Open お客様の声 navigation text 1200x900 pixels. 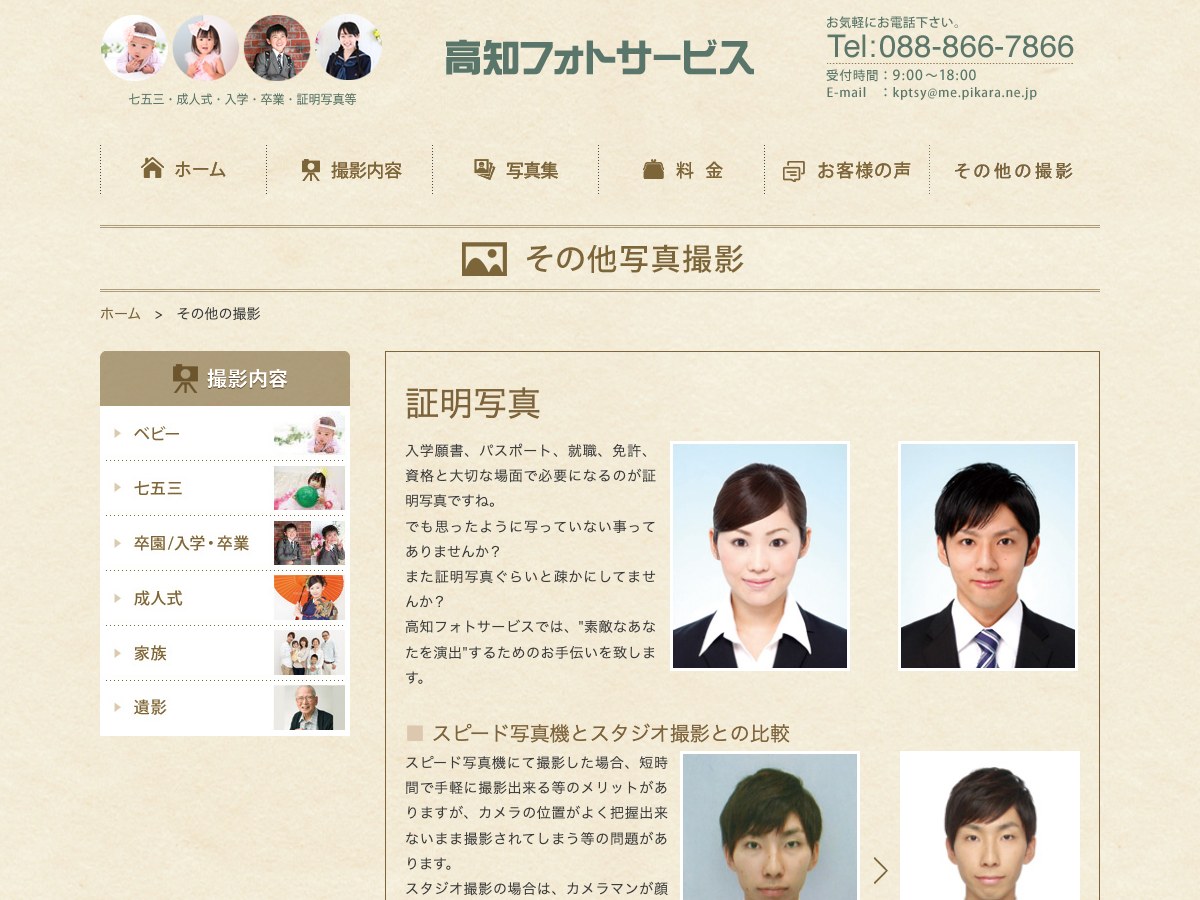[864, 170]
